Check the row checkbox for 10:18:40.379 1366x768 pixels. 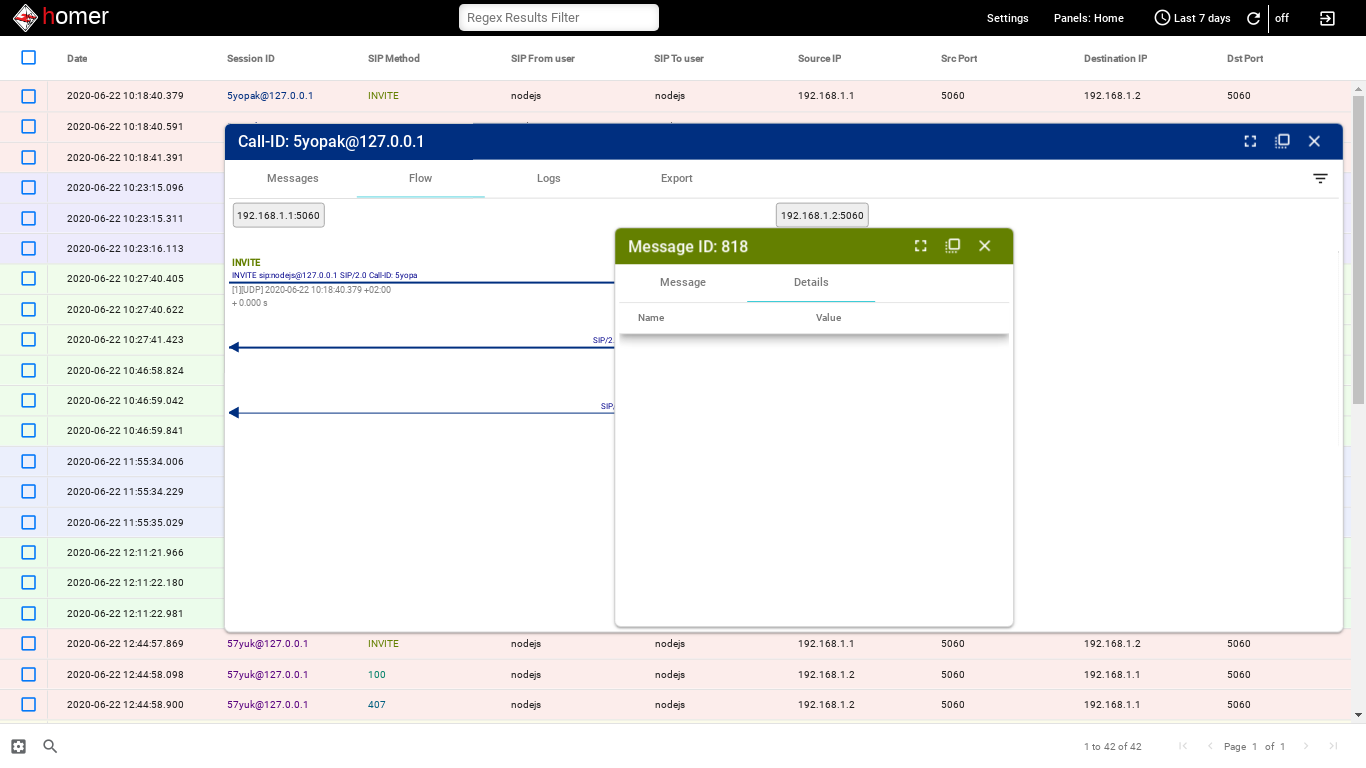point(28,96)
